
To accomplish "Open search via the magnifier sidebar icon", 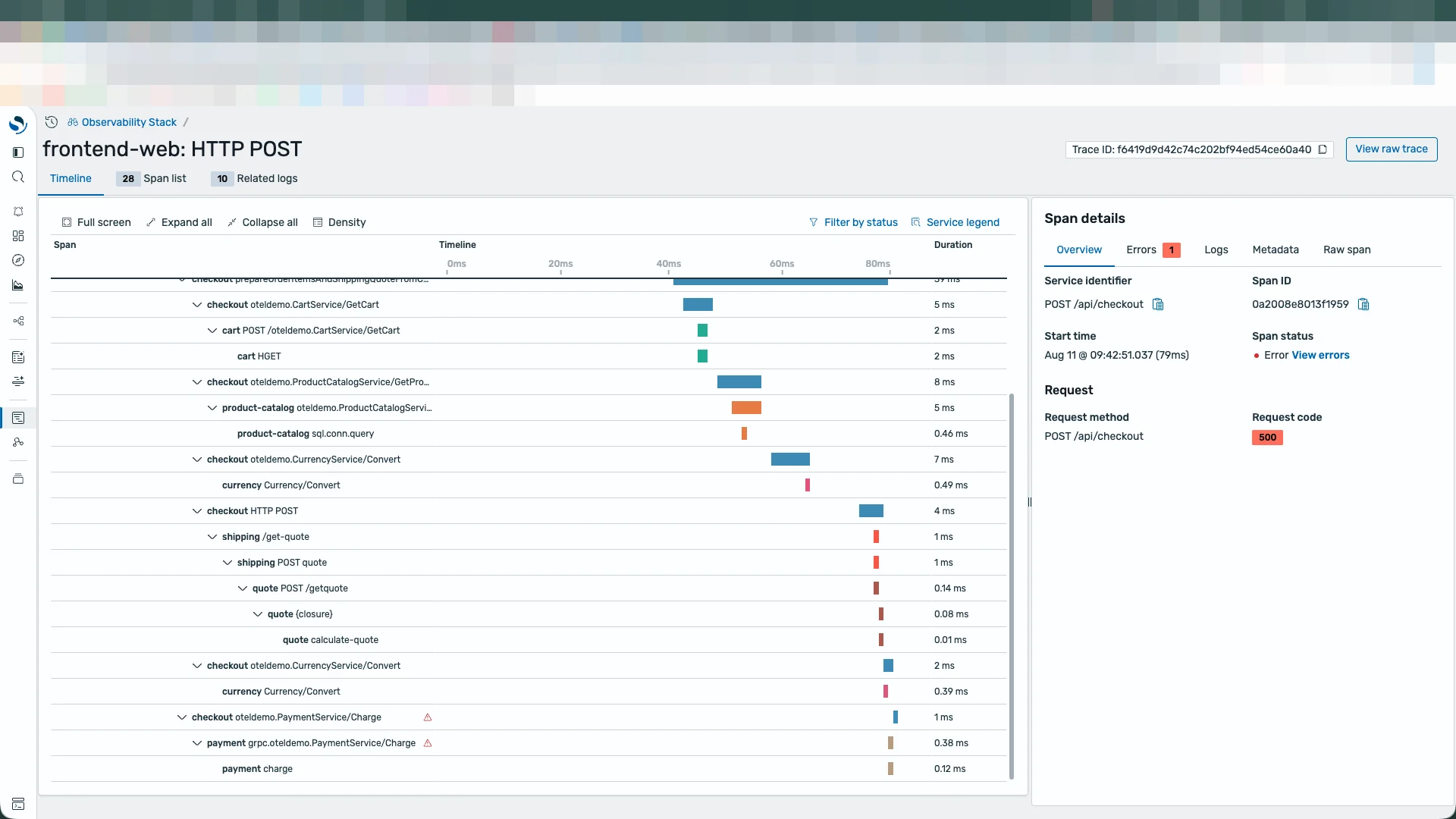I will (x=18, y=177).
